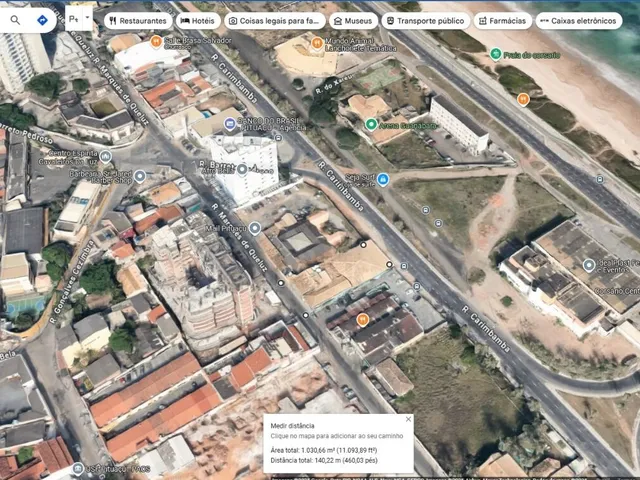Select the Restaurantes category chip
640x480 pixels.
point(138,21)
